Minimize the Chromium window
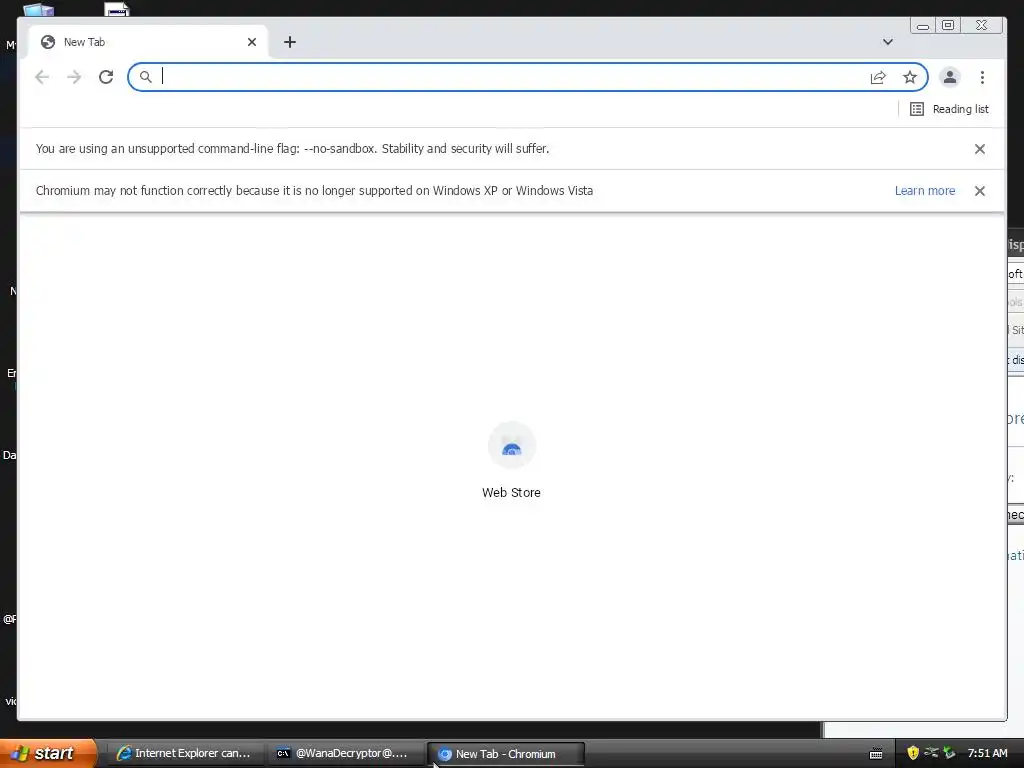The width and height of the screenshot is (1024, 768). (923, 25)
